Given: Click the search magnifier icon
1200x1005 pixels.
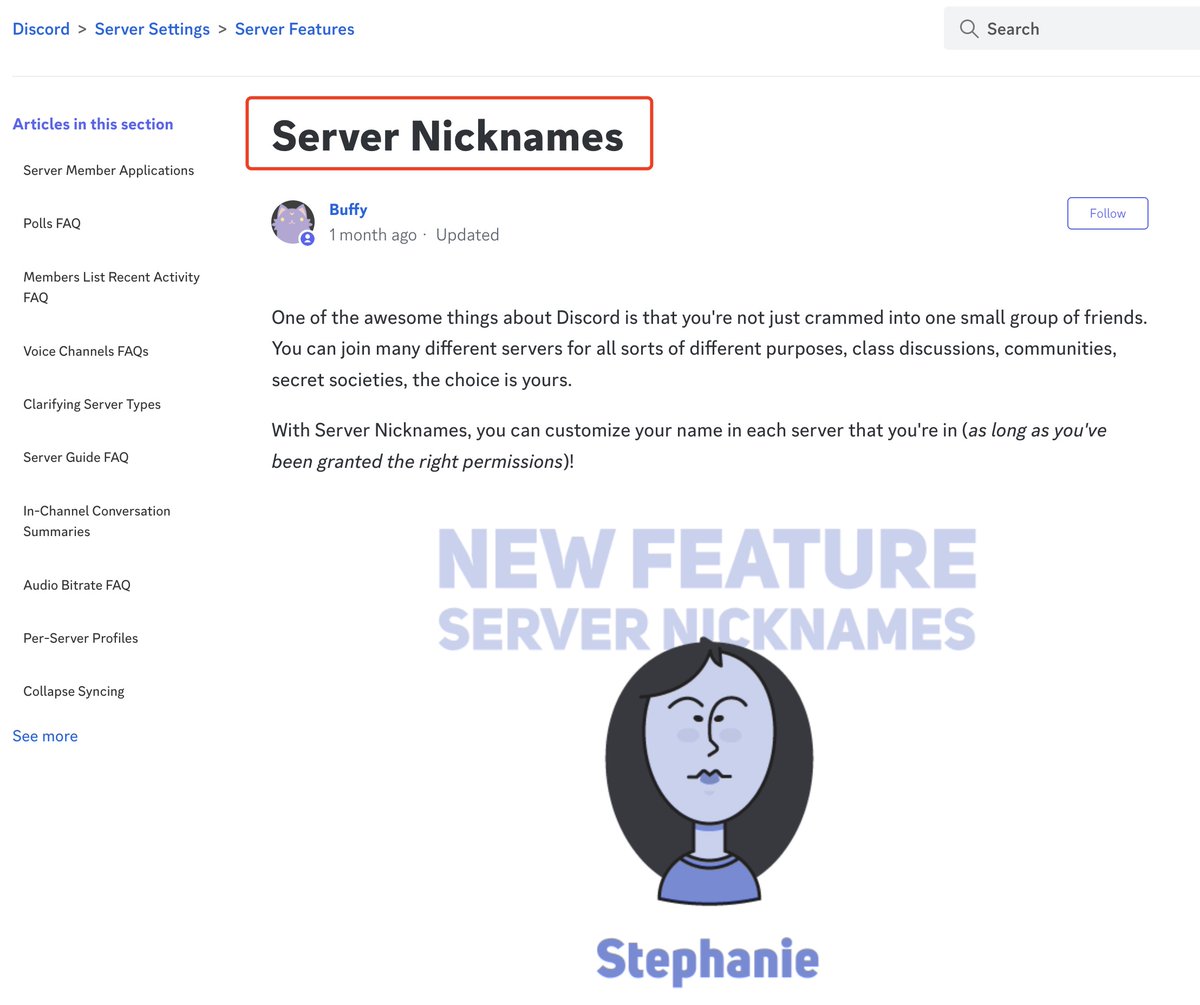Looking at the screenshot, I should (x=968, y=29).
